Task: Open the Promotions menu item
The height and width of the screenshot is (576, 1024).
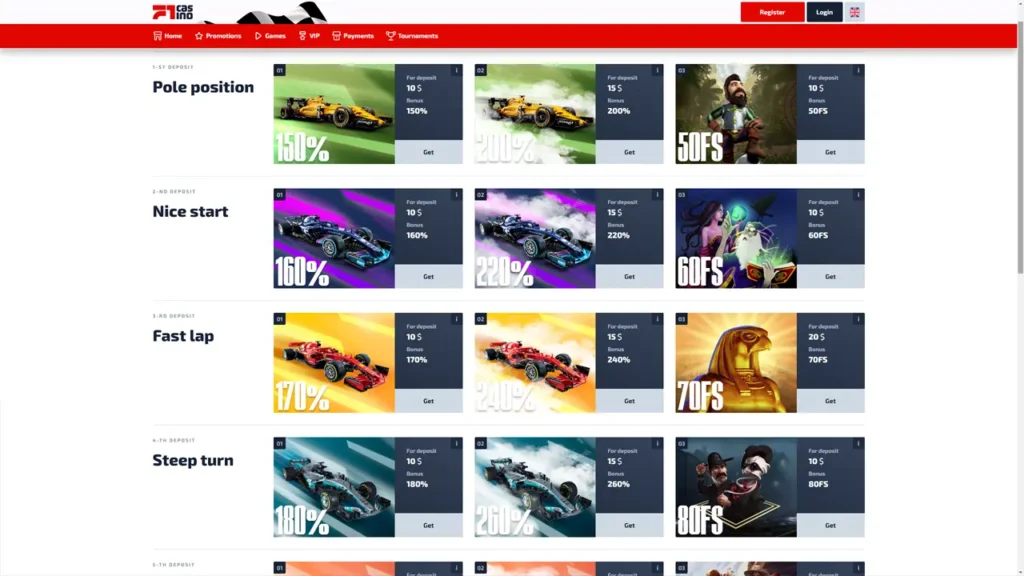Action: pyautogui.click(x=218, y=36)
